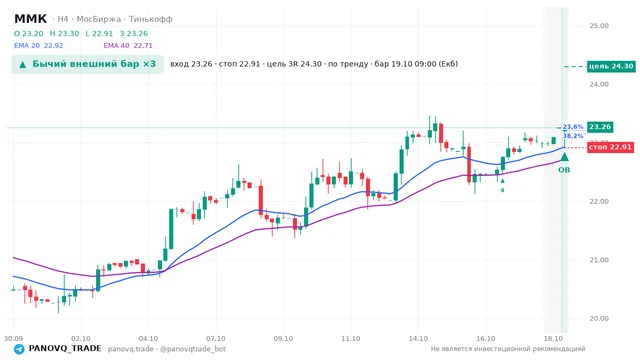This screenshot has height=360, width=640.
Task: Click the 'O 23.20' open value
Action: [x=29, y=33]
